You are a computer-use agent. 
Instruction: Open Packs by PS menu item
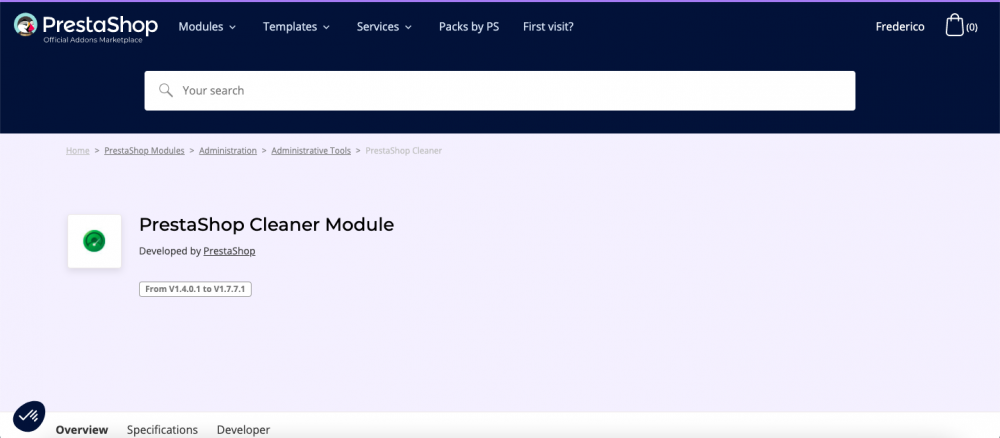469,27
